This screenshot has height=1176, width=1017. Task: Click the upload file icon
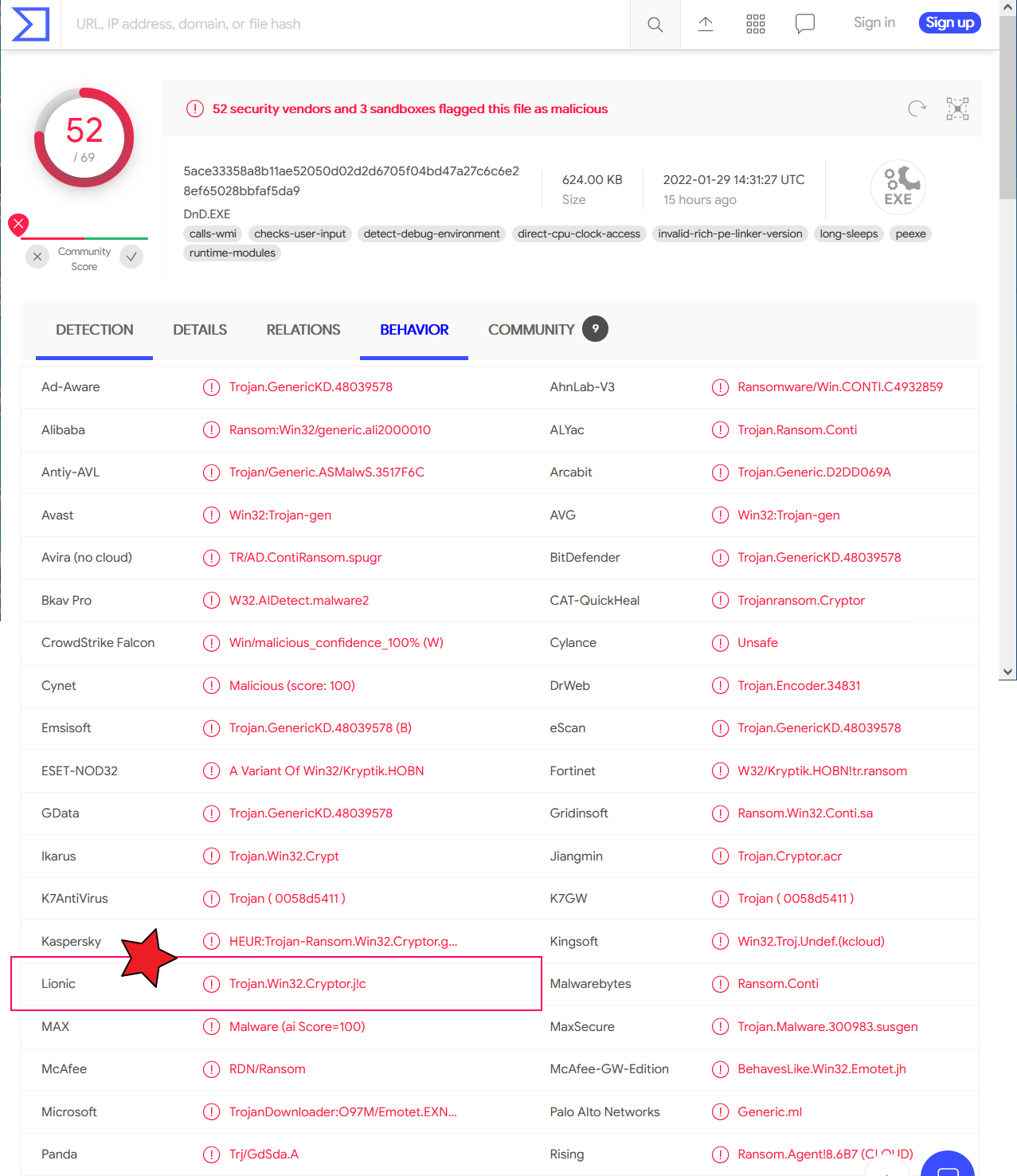(706, 24)
